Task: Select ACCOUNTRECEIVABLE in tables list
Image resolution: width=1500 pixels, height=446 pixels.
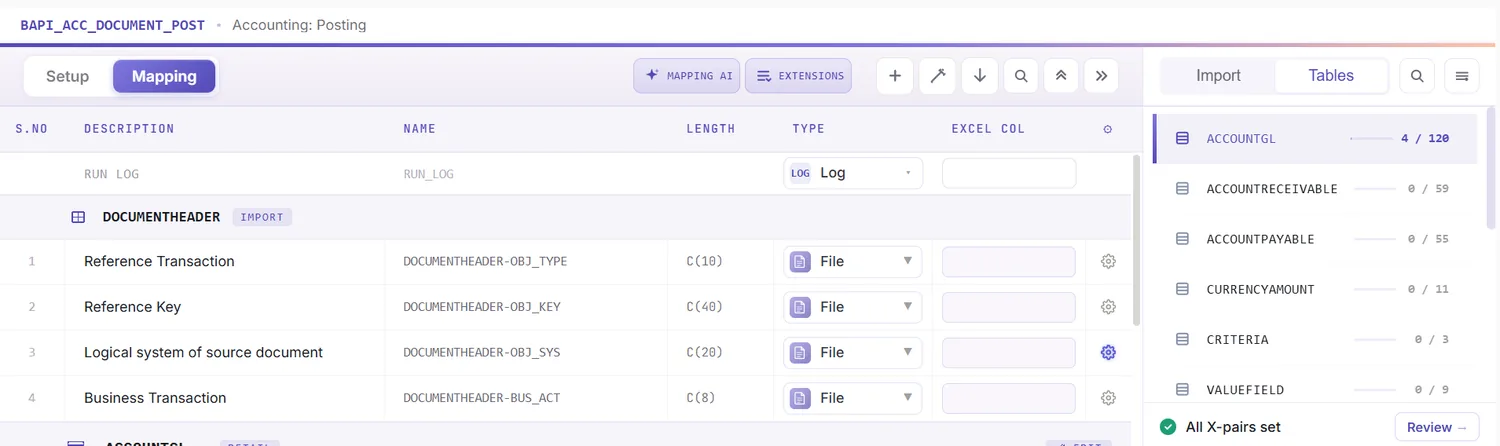Action: point(1316,189)
